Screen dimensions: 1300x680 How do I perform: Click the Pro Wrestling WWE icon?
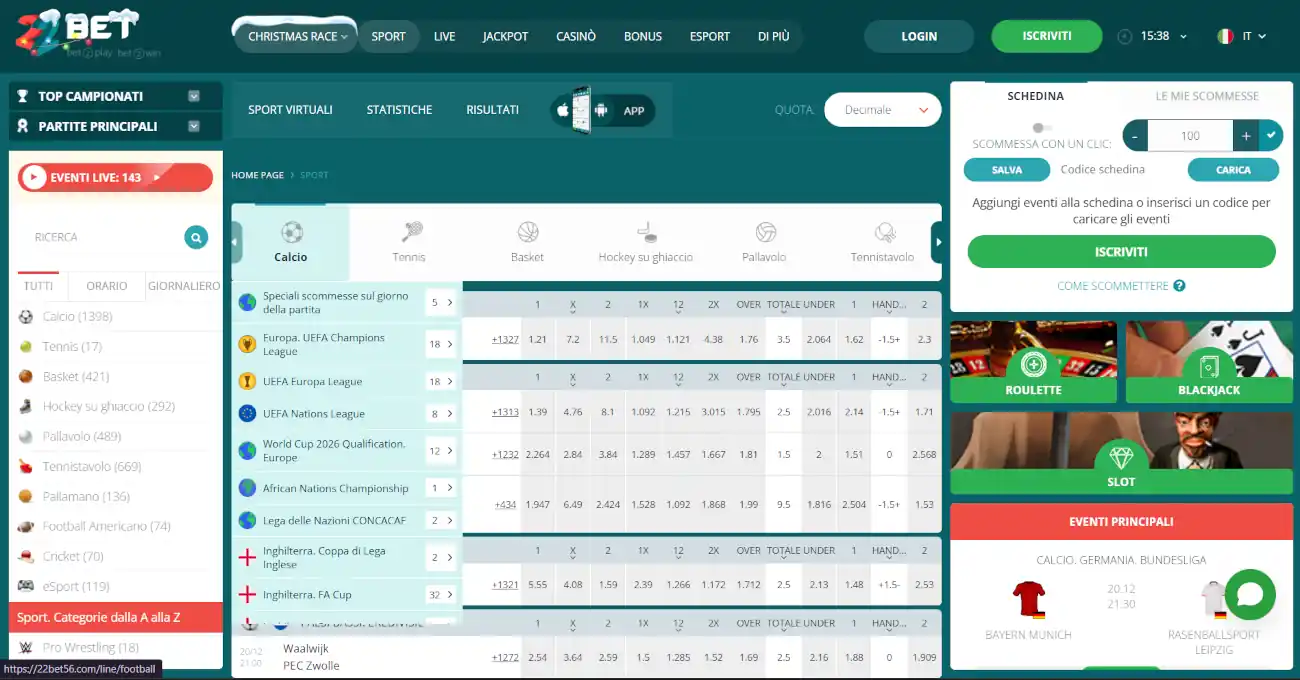(x=26, y=647)
